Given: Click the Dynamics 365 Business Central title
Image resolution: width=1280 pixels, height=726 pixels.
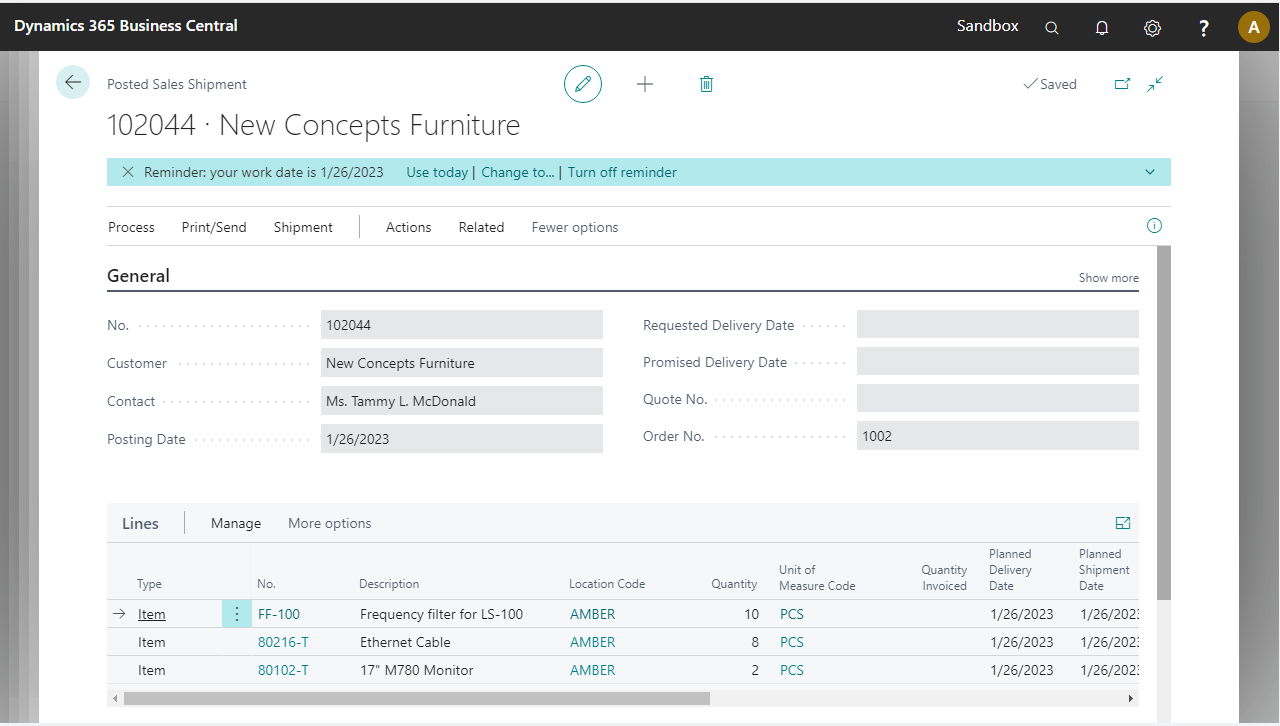Looking at the screenshot, I should pyautogui.click(x=126, y=26).
